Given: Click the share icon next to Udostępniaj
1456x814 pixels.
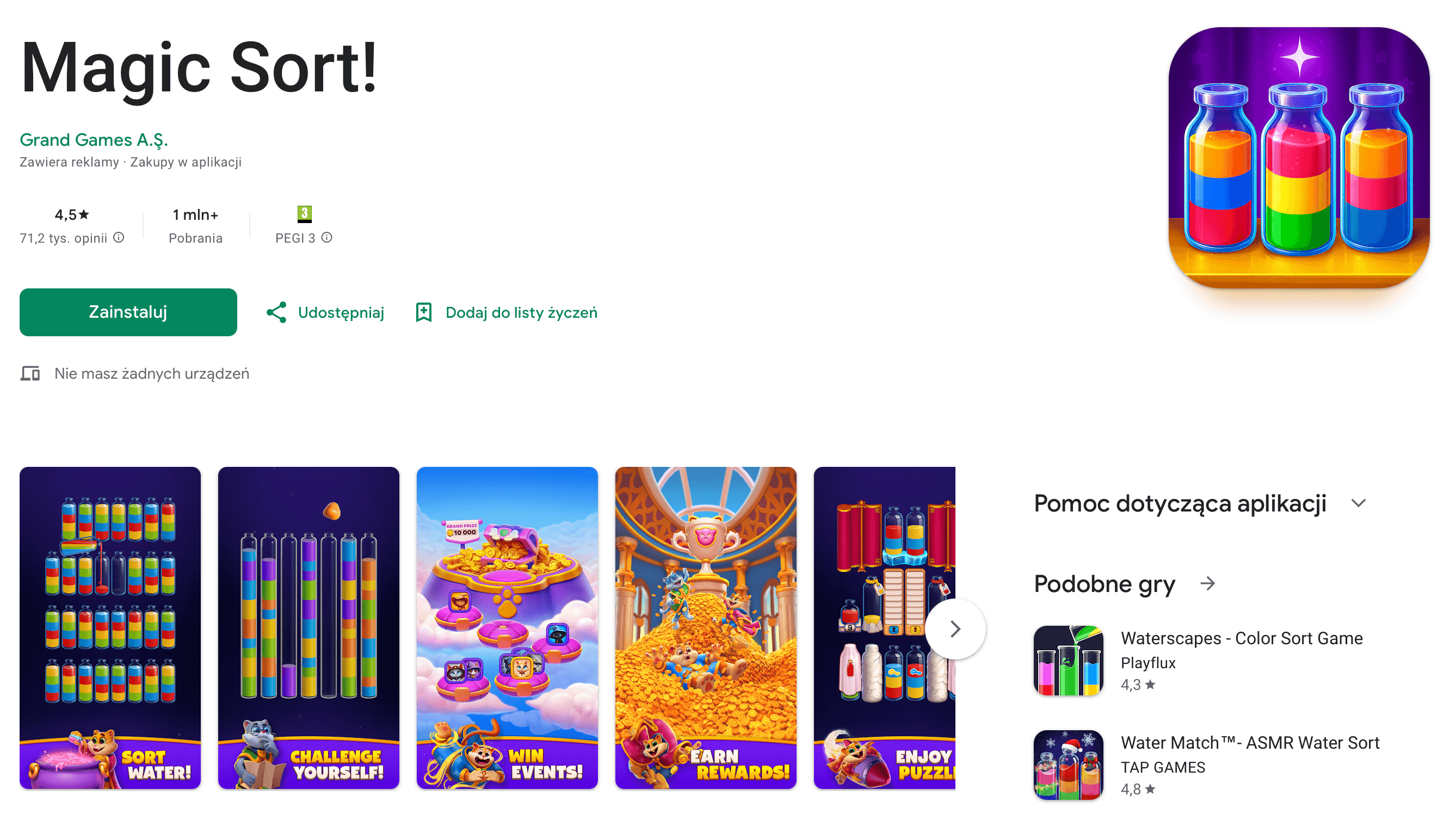Looking at the screenshot, I should (x=276, y=313).
